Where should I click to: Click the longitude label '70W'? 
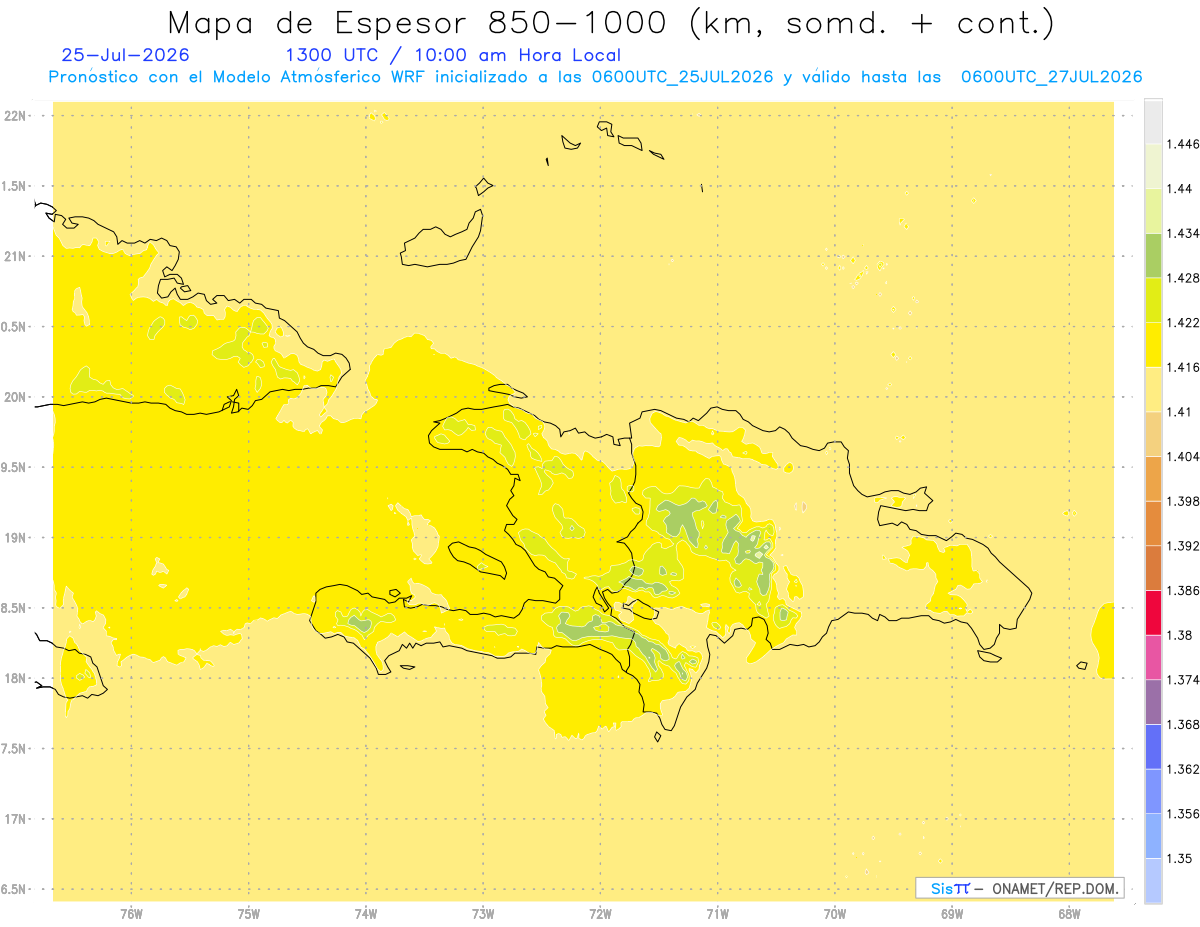[835, 914]
